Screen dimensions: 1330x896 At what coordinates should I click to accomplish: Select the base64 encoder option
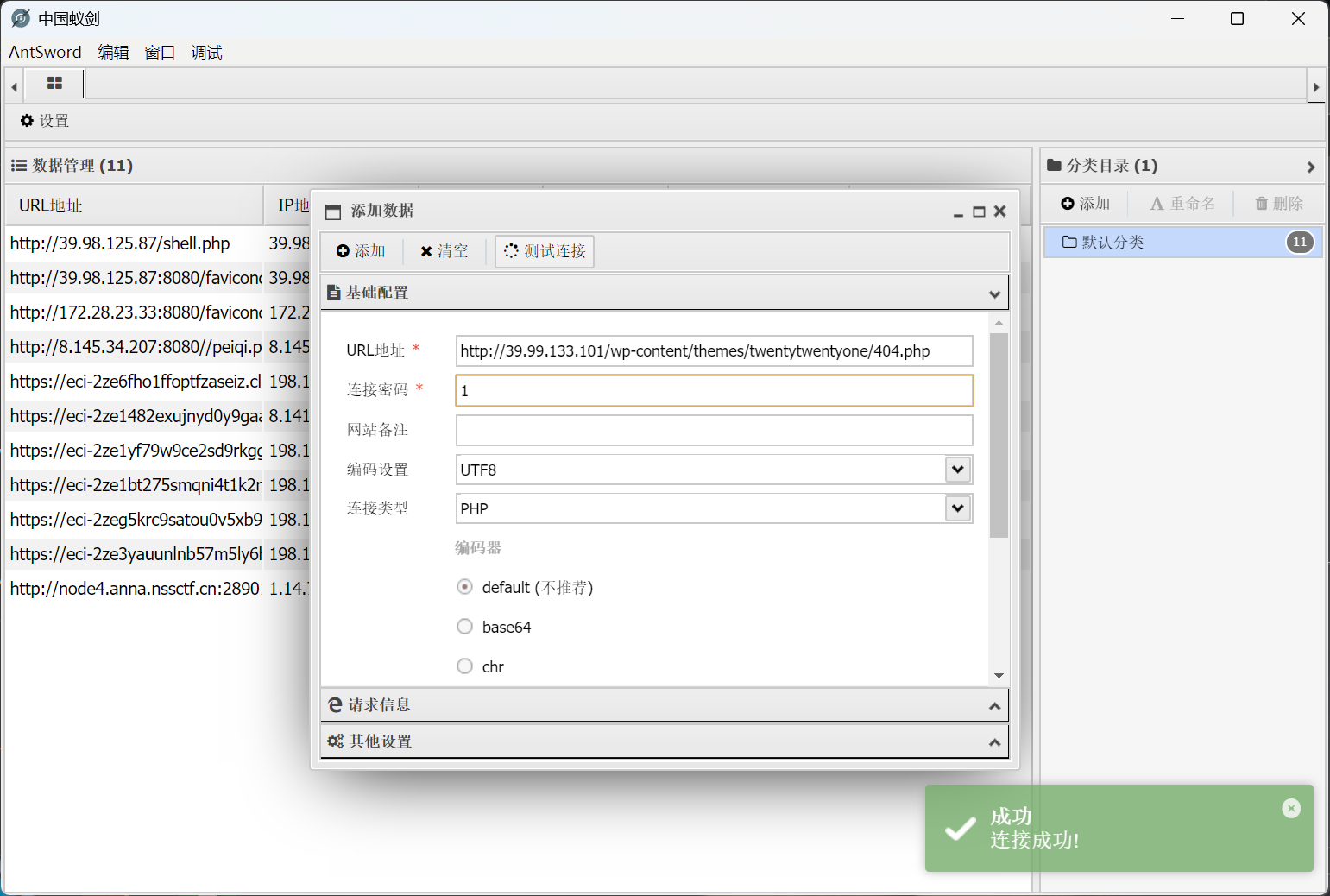(x=464, y=627)
